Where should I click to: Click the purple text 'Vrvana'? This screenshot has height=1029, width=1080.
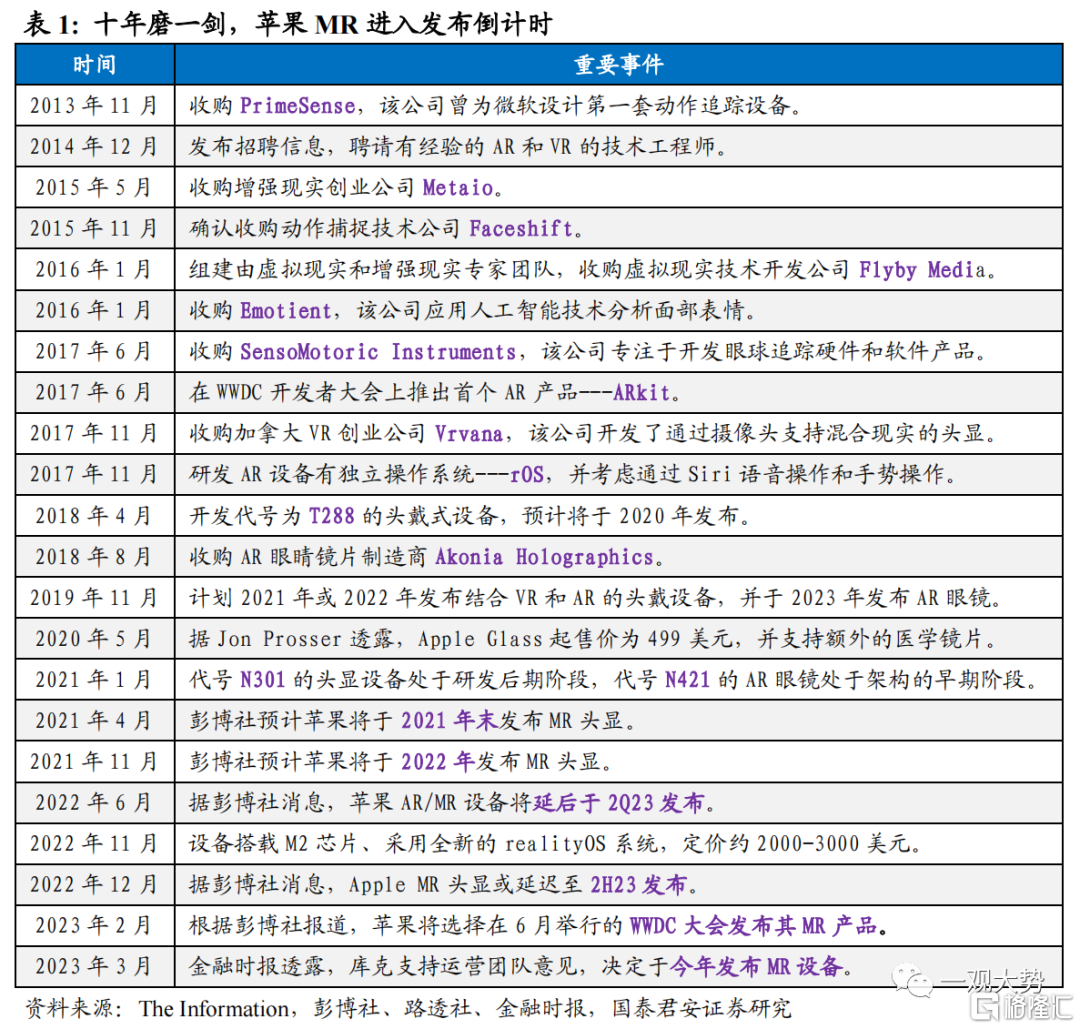point(469,433)
